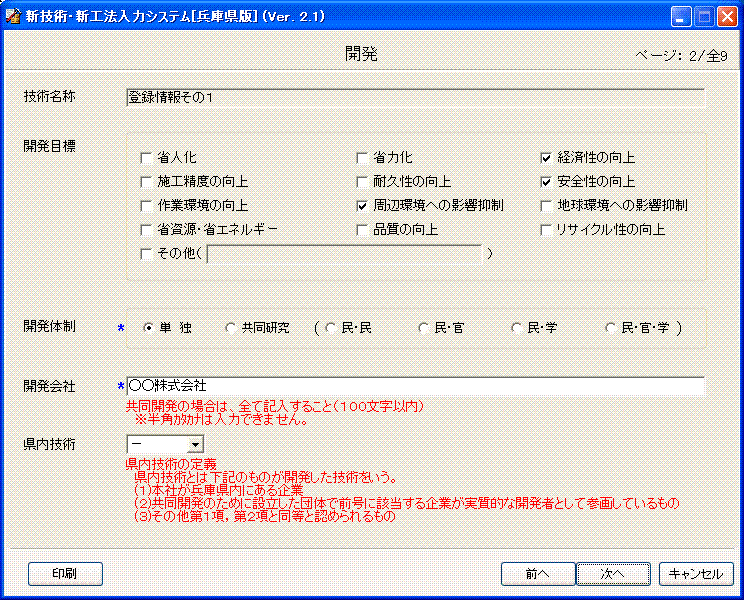Uncheck 周辺環境への影響抑制 checkbox

(x=362, y=206)
